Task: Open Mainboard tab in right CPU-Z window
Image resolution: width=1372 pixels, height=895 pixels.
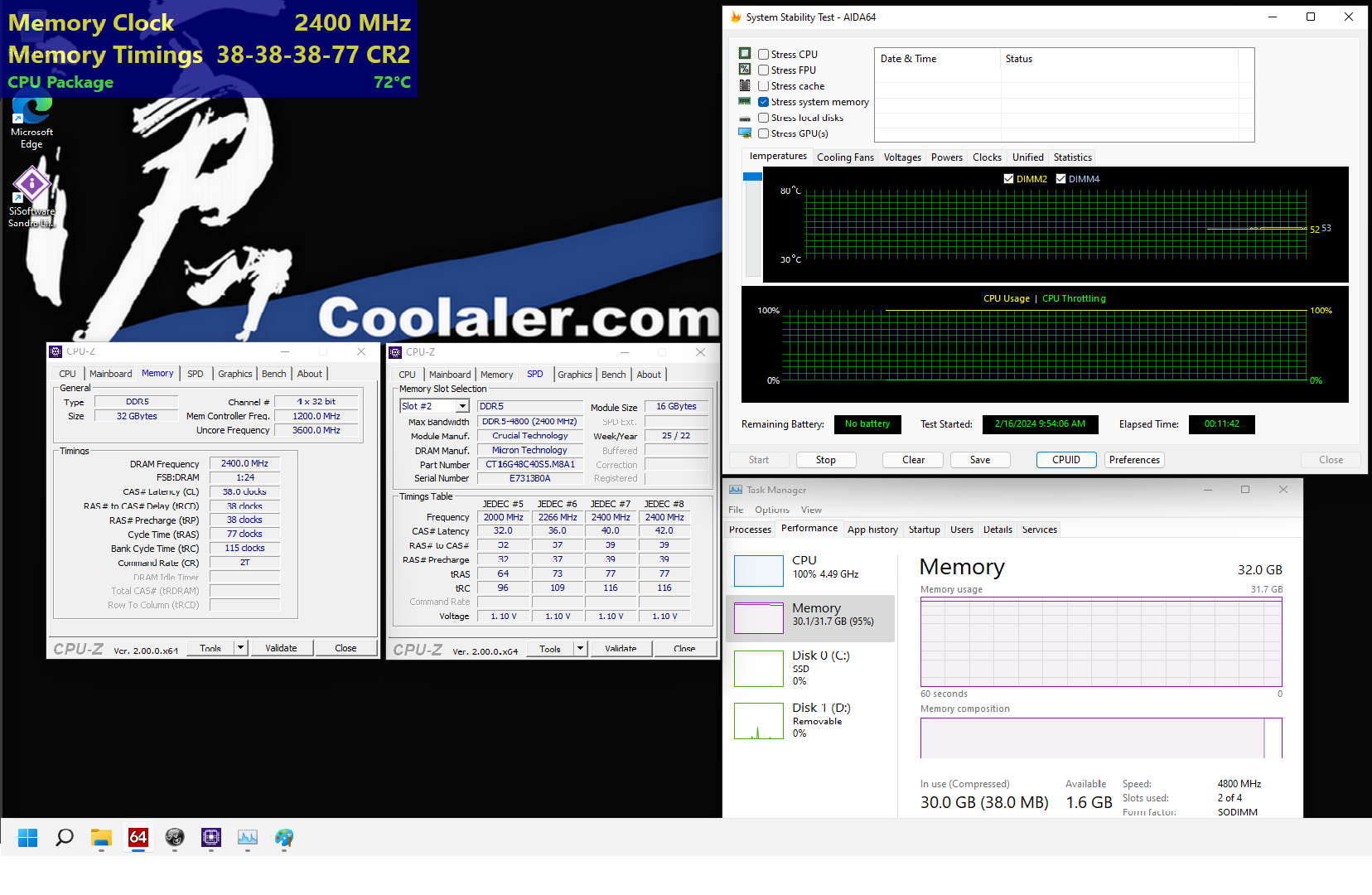Action: point(450,375)
